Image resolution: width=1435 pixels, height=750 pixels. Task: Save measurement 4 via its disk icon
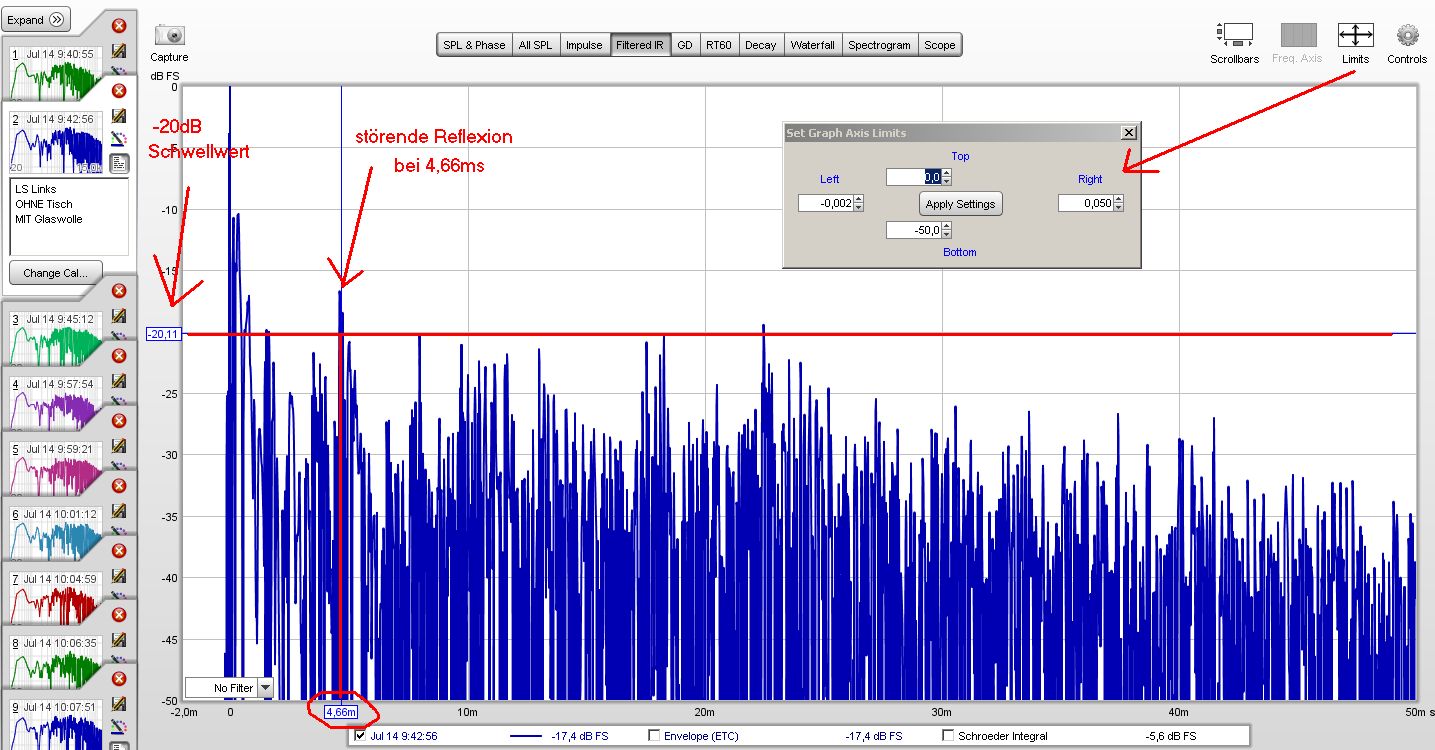pos(119,381)
